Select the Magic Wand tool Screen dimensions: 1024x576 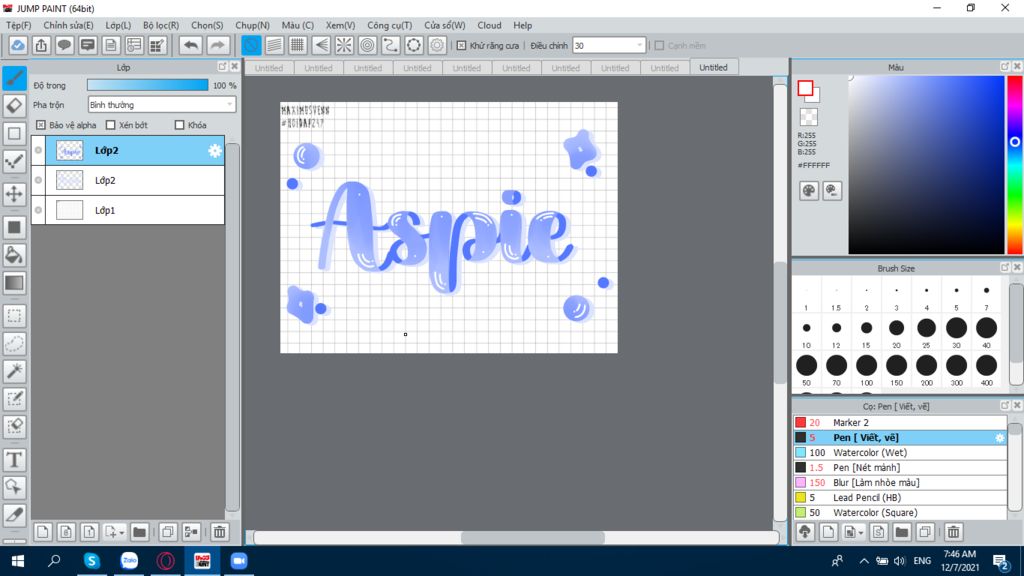coord(14,371)
